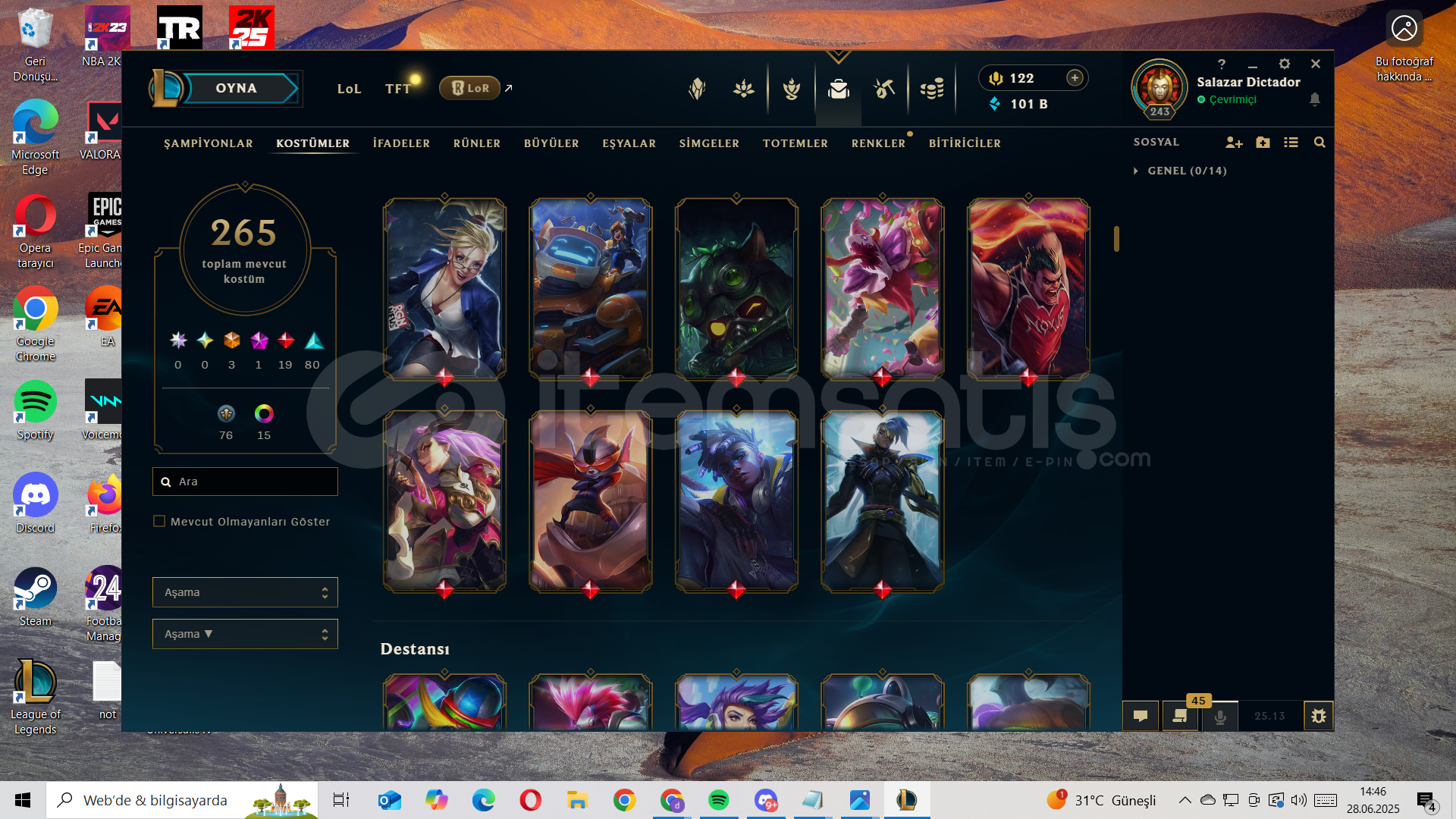Click the skin search Ara field
Screen dimensions: 1456x819
[x=245, y=482]
